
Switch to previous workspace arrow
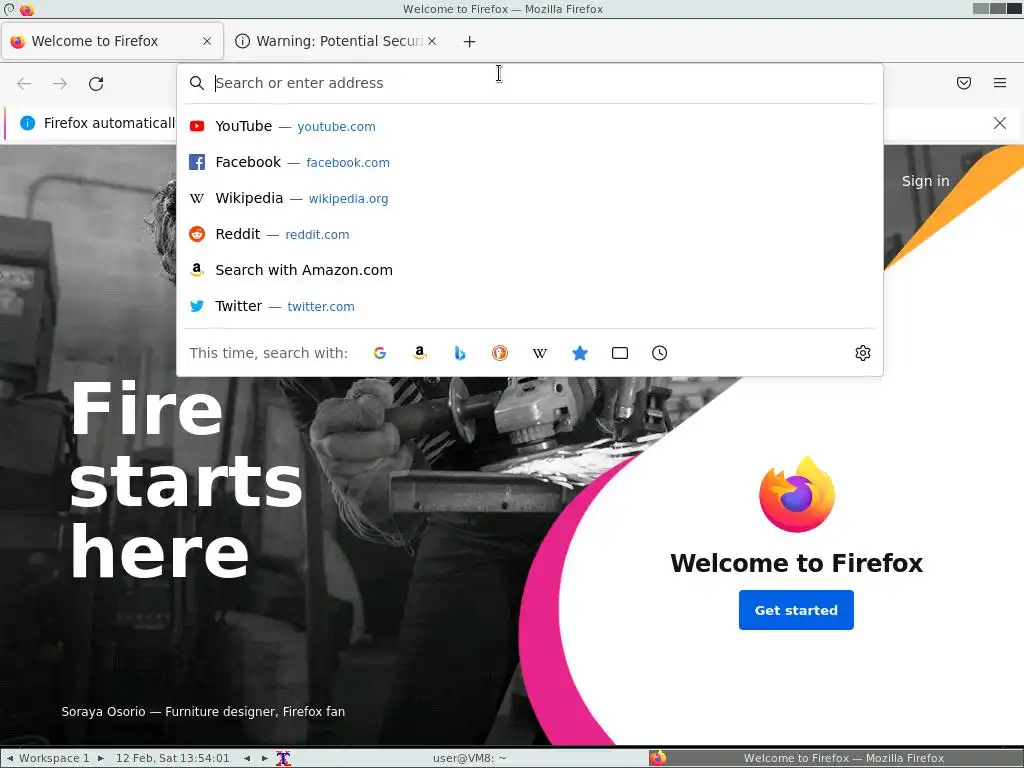[10, 758]
